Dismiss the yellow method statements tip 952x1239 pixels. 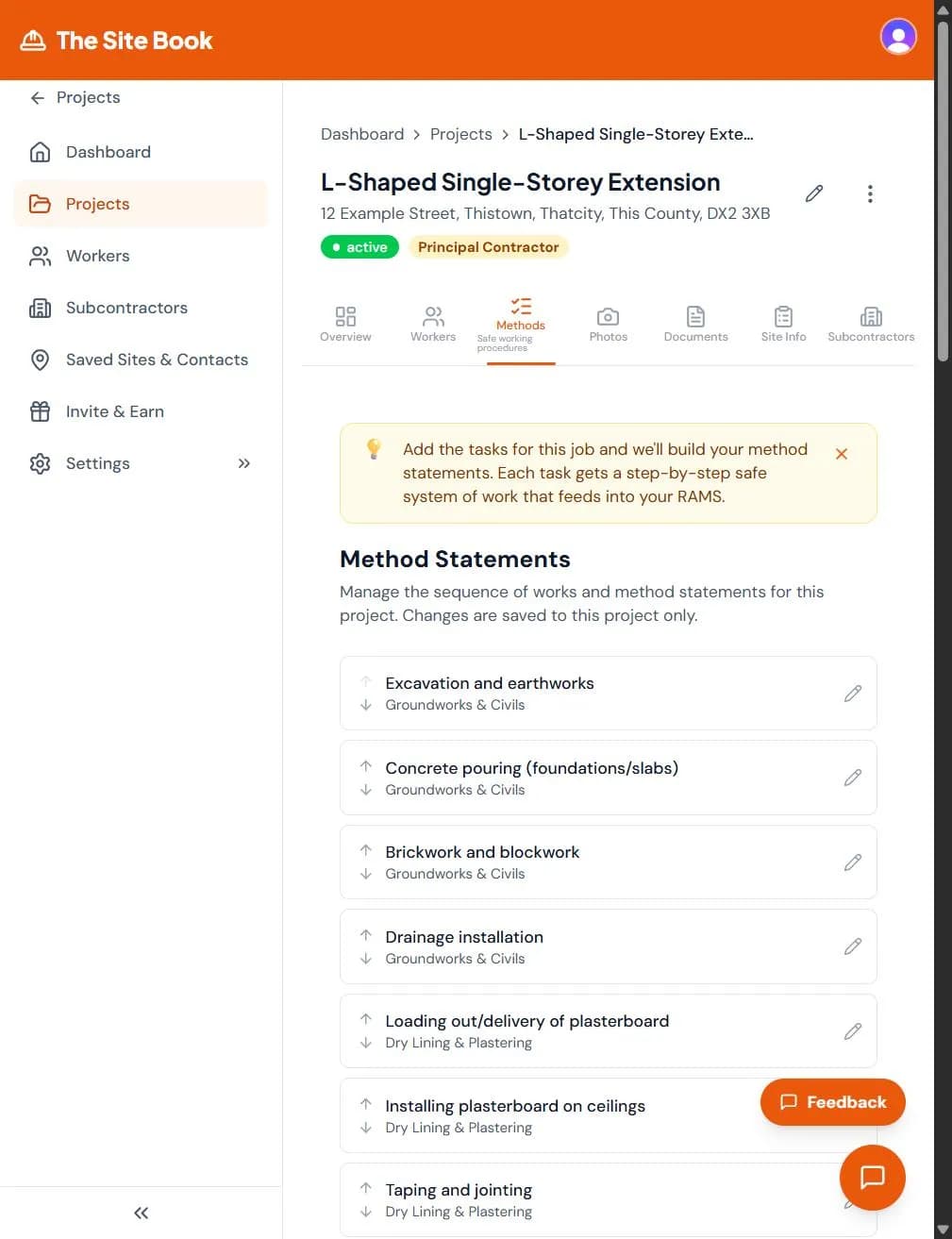click(842, 454)
